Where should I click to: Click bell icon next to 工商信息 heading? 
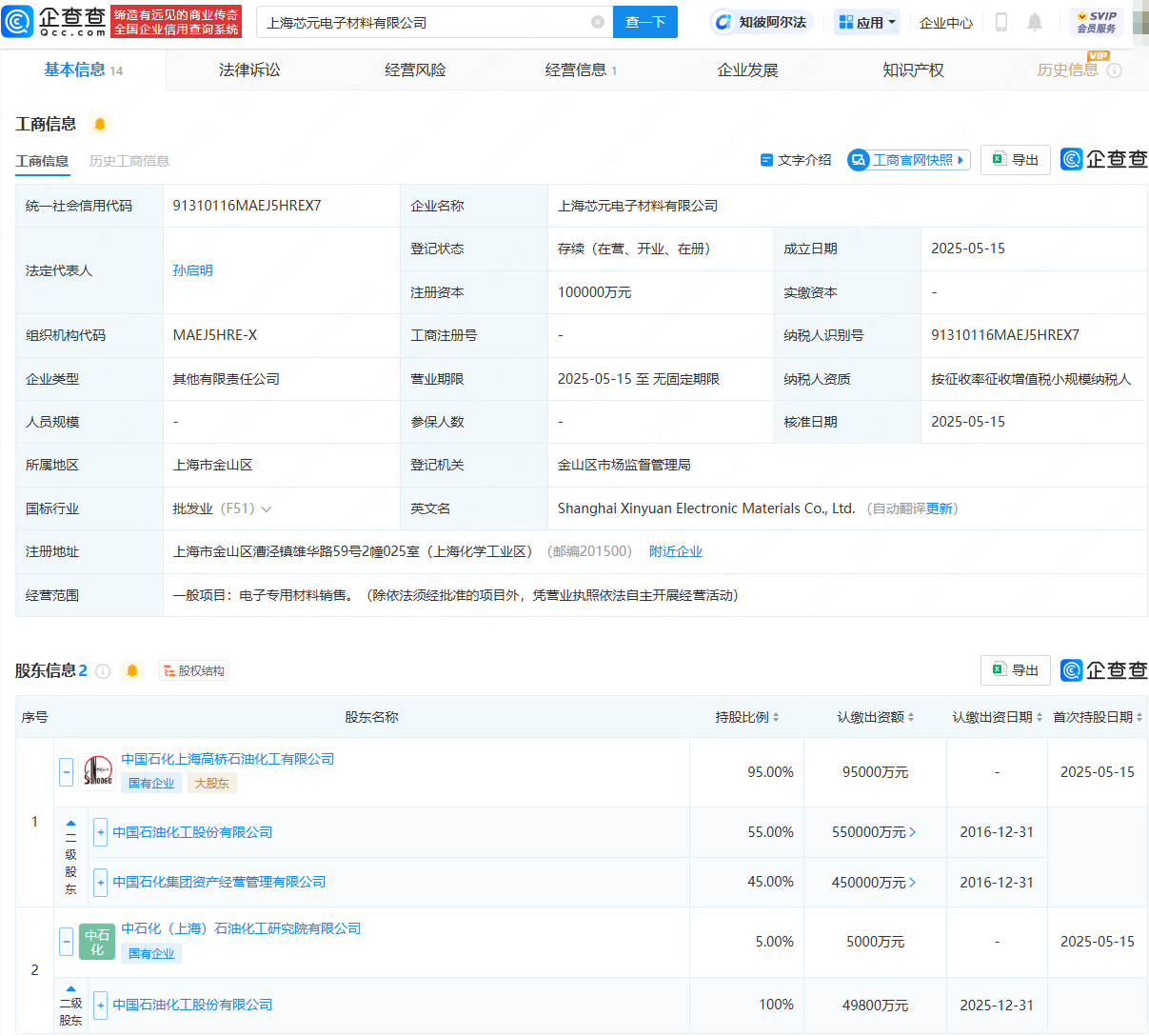click(99, 124)
